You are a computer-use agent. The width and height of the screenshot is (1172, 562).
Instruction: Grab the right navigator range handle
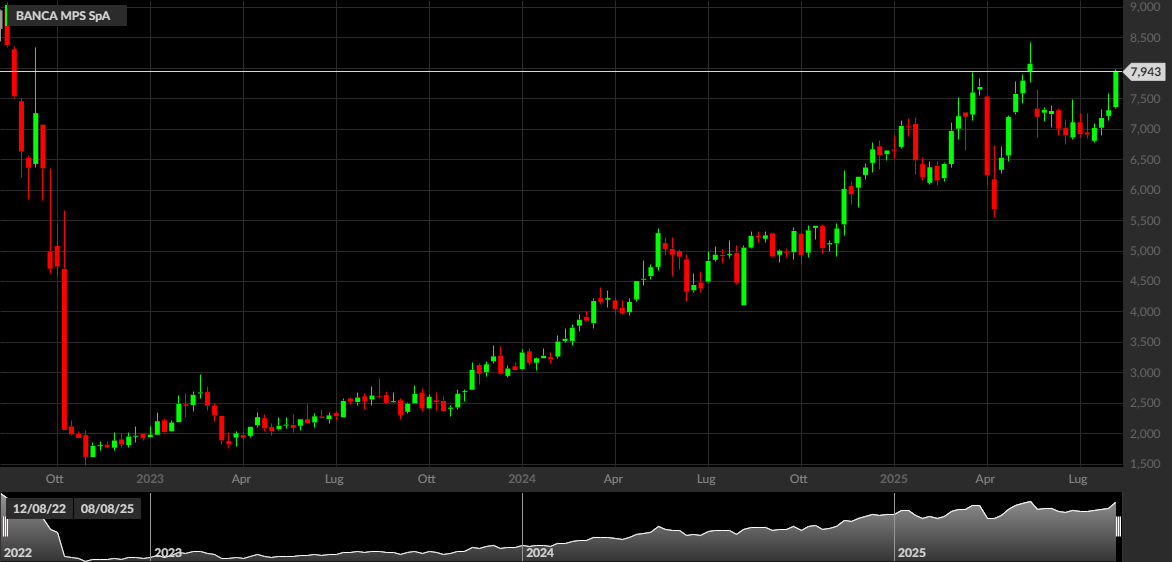(x=1119, y=527)
